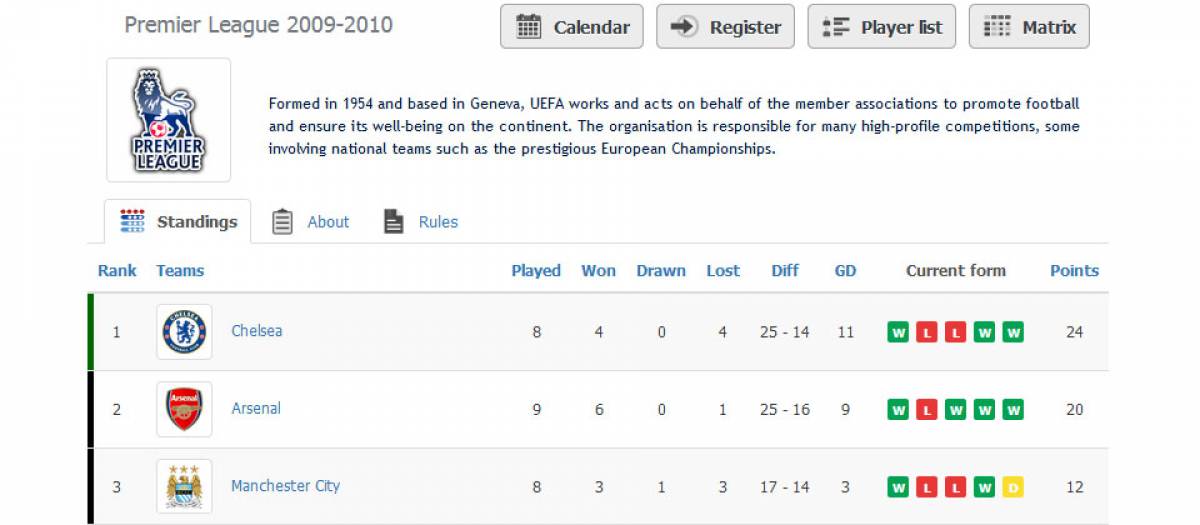Screen dimensions: 1200x525
Task: Open the Manchester City team link
Action: 285,486
